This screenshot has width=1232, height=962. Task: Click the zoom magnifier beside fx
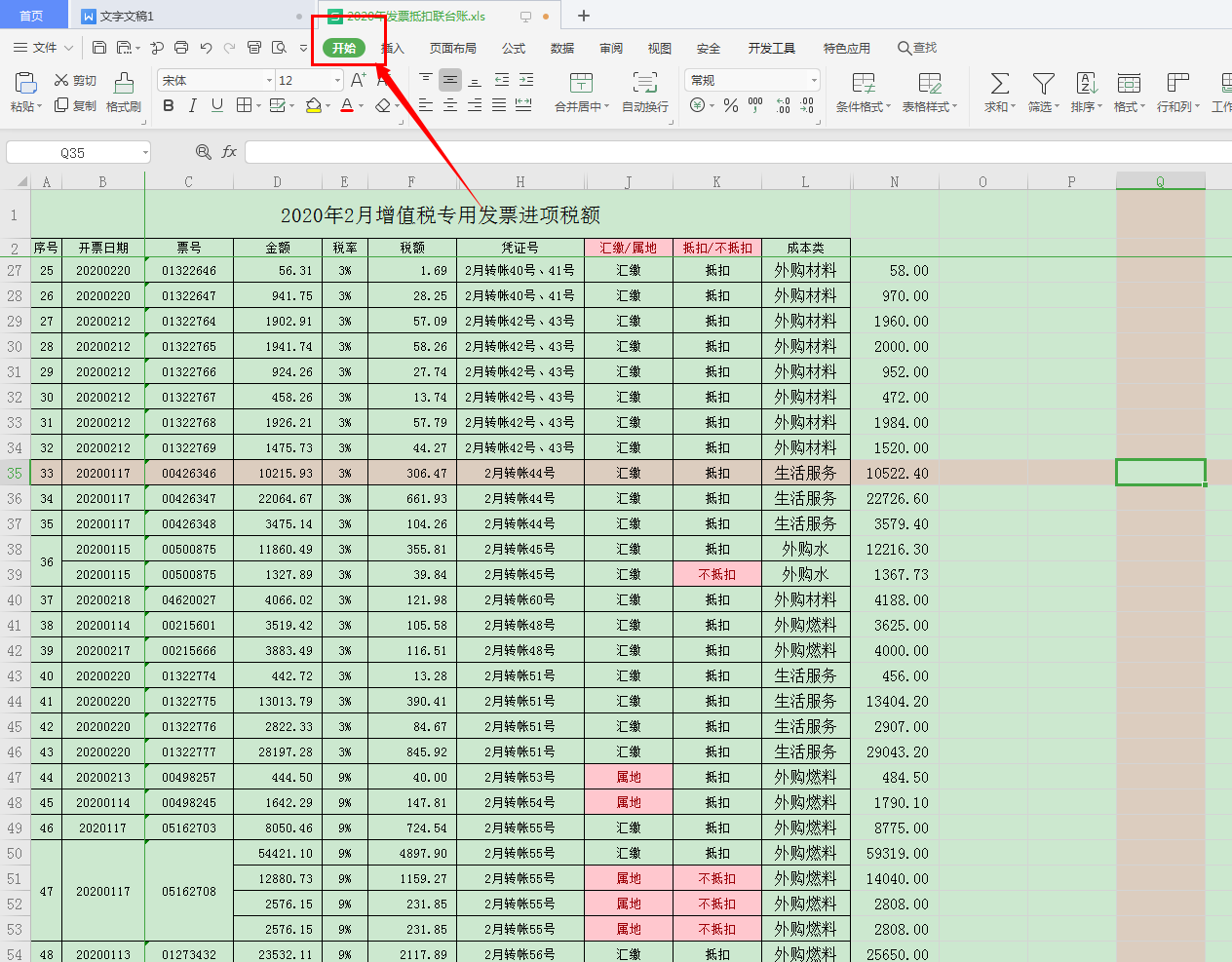[204, 152]
